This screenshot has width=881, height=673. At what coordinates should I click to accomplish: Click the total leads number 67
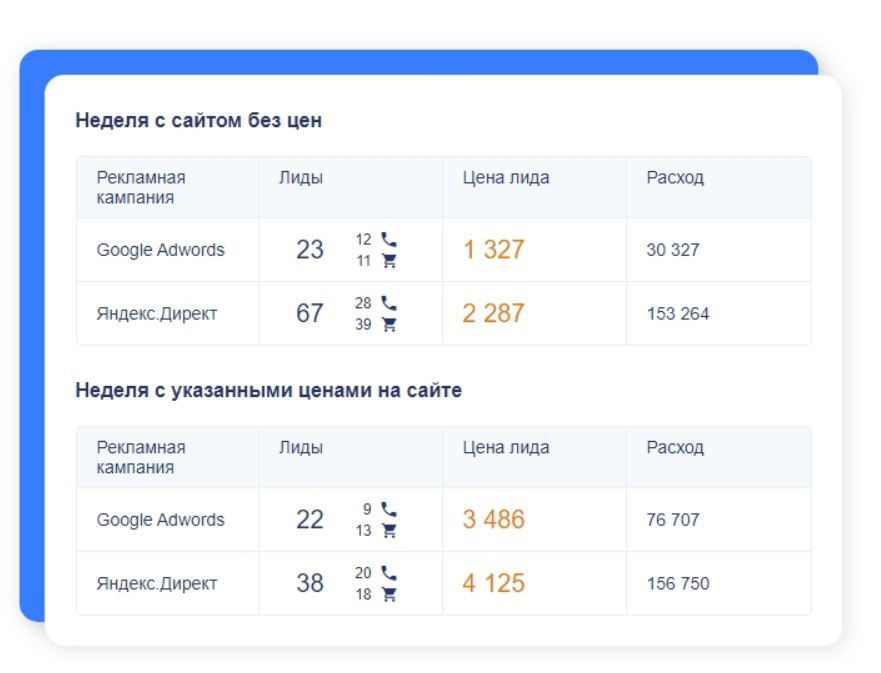click(310, 314)
